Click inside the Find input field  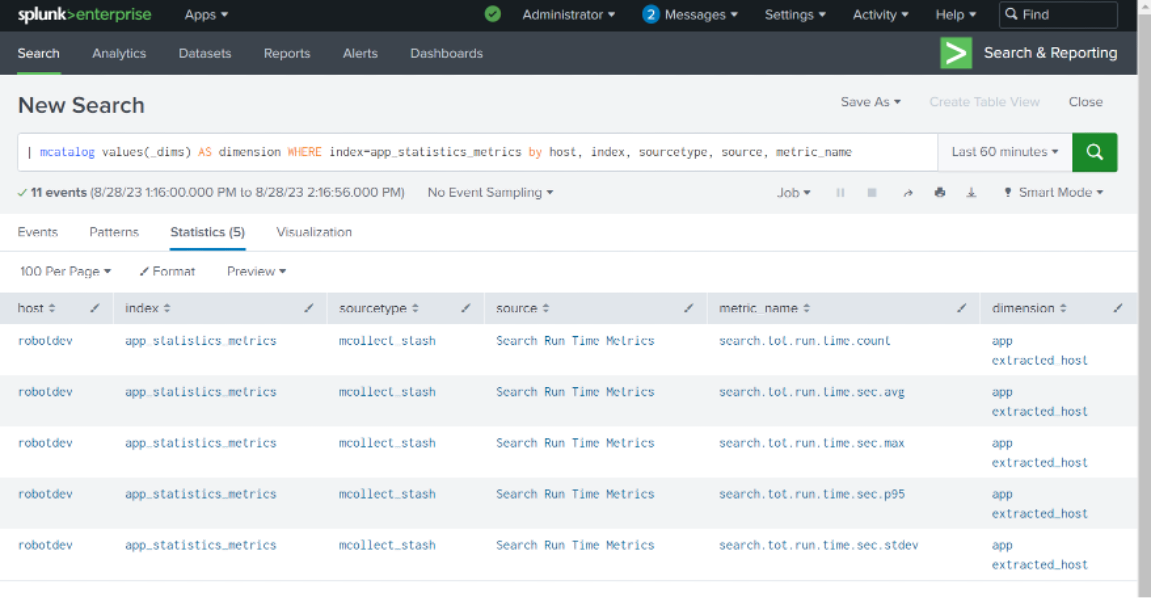coord(1058,15)
